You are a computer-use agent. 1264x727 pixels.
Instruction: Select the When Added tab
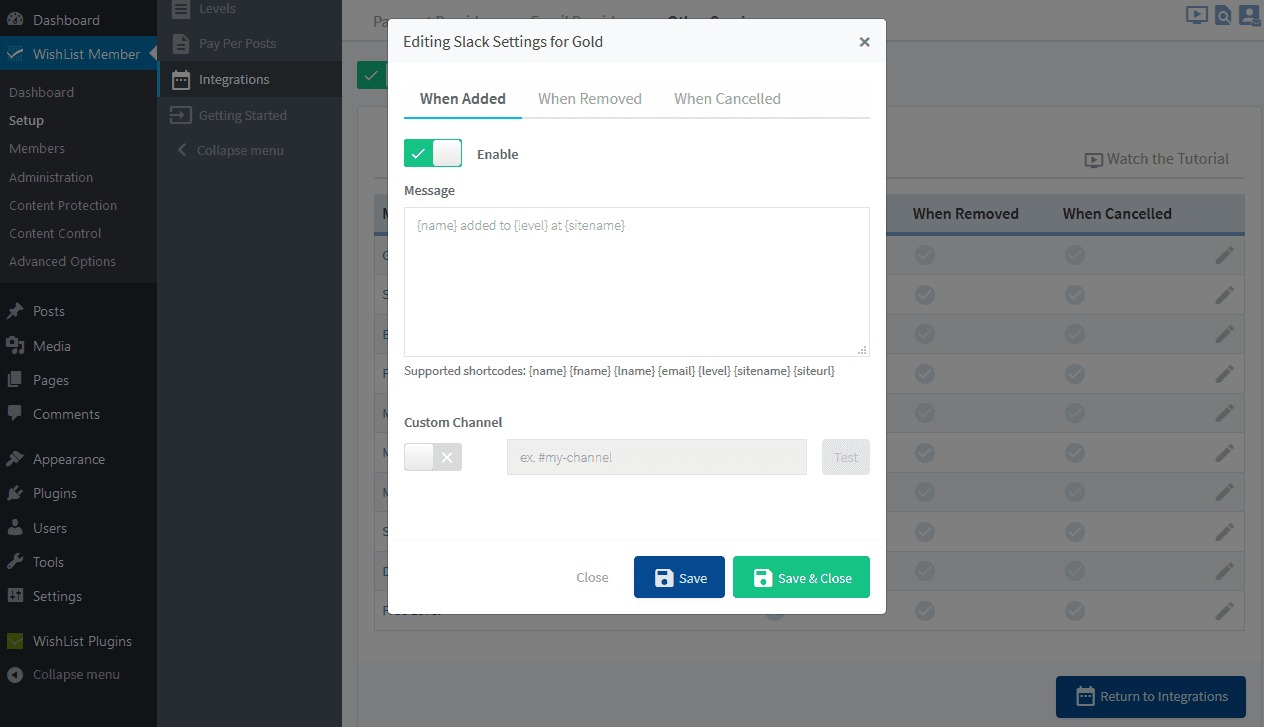[463, 98]
